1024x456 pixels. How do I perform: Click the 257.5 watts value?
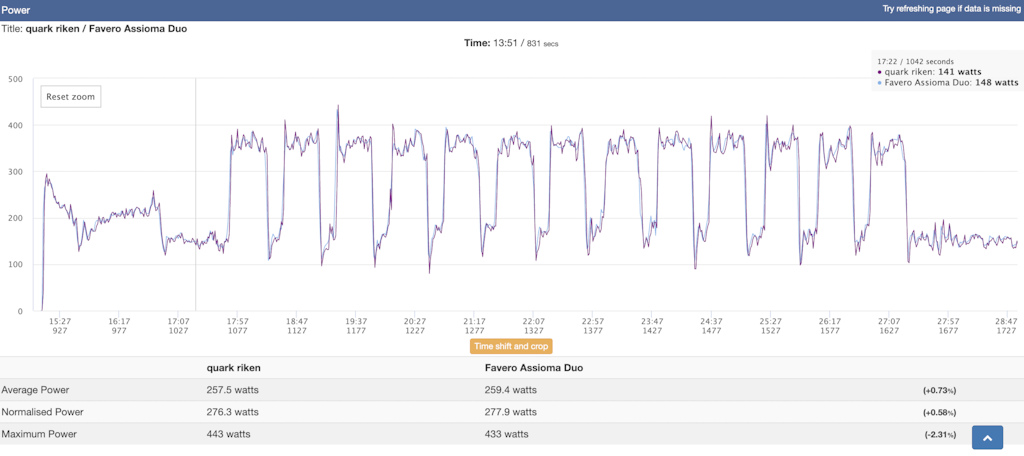(x=232, y=390)
